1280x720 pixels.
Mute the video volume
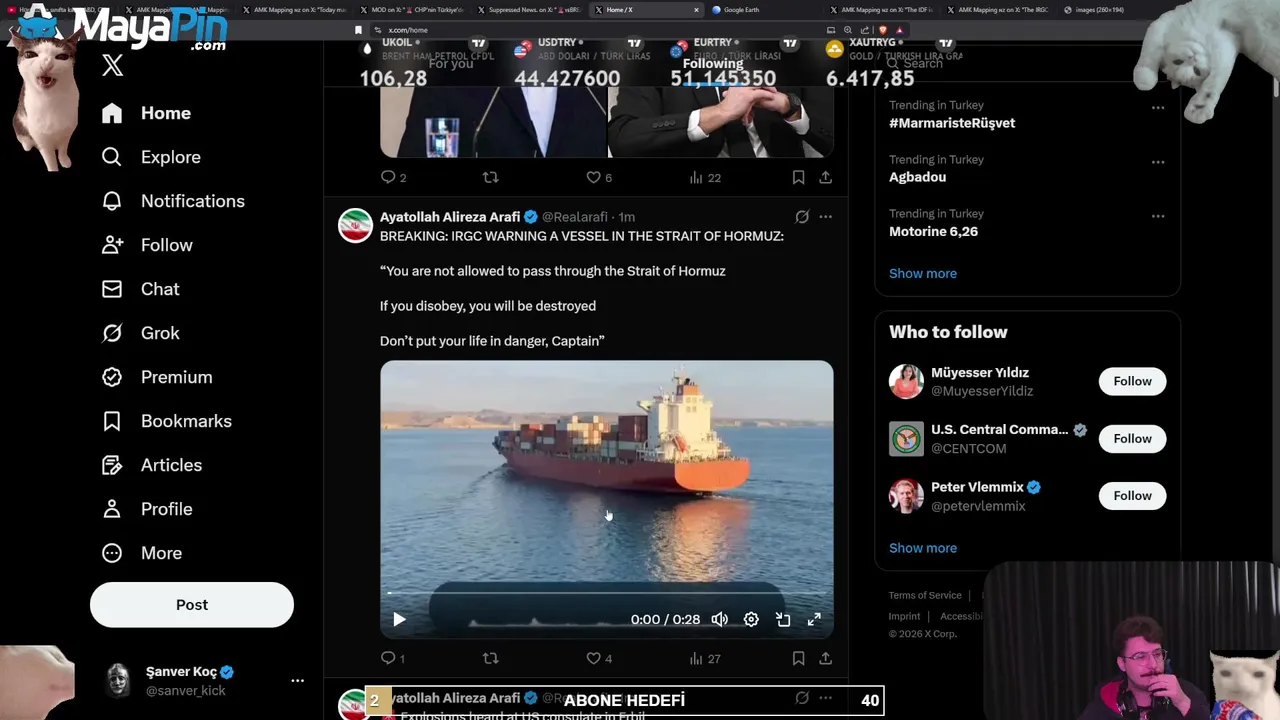(719, 619)
